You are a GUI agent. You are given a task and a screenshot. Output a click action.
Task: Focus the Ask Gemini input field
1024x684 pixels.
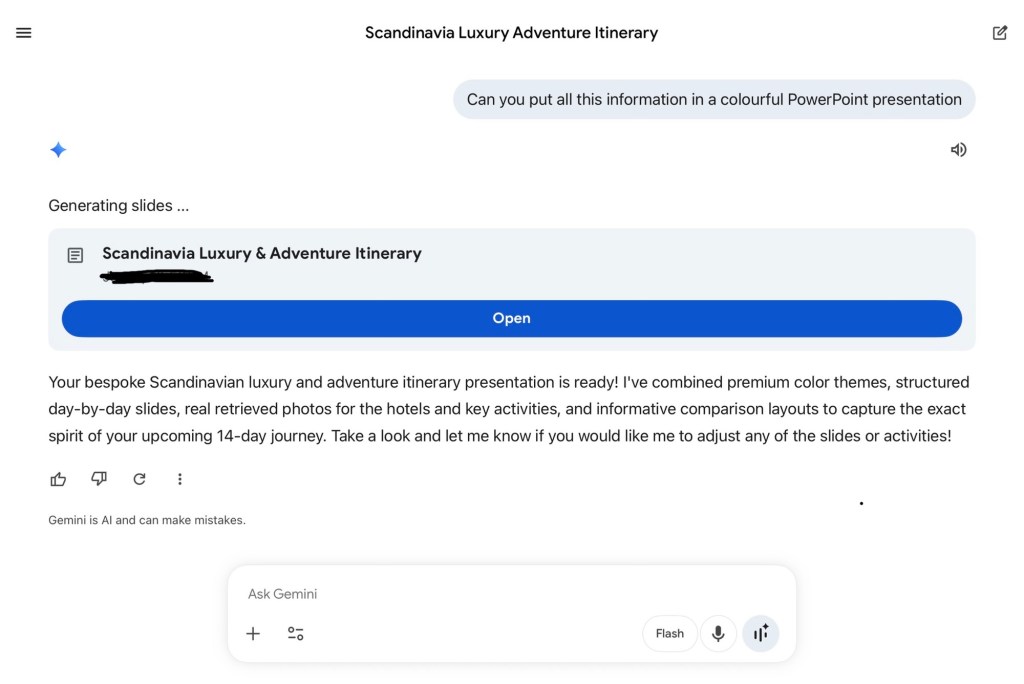pos(511,594)
